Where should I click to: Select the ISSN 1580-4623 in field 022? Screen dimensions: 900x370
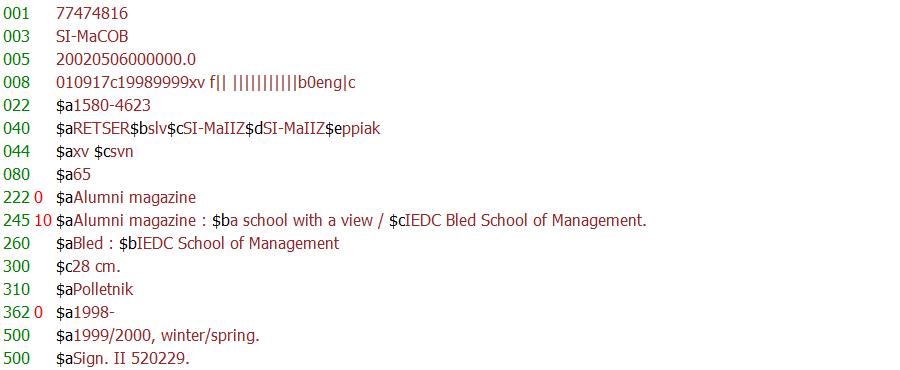point(112,106)
